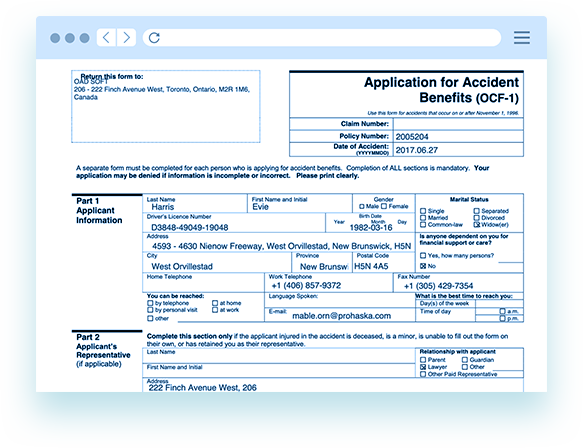583x448 pixels.
Task: Click the Day(s) of the week field
Action: pos(499,303)
